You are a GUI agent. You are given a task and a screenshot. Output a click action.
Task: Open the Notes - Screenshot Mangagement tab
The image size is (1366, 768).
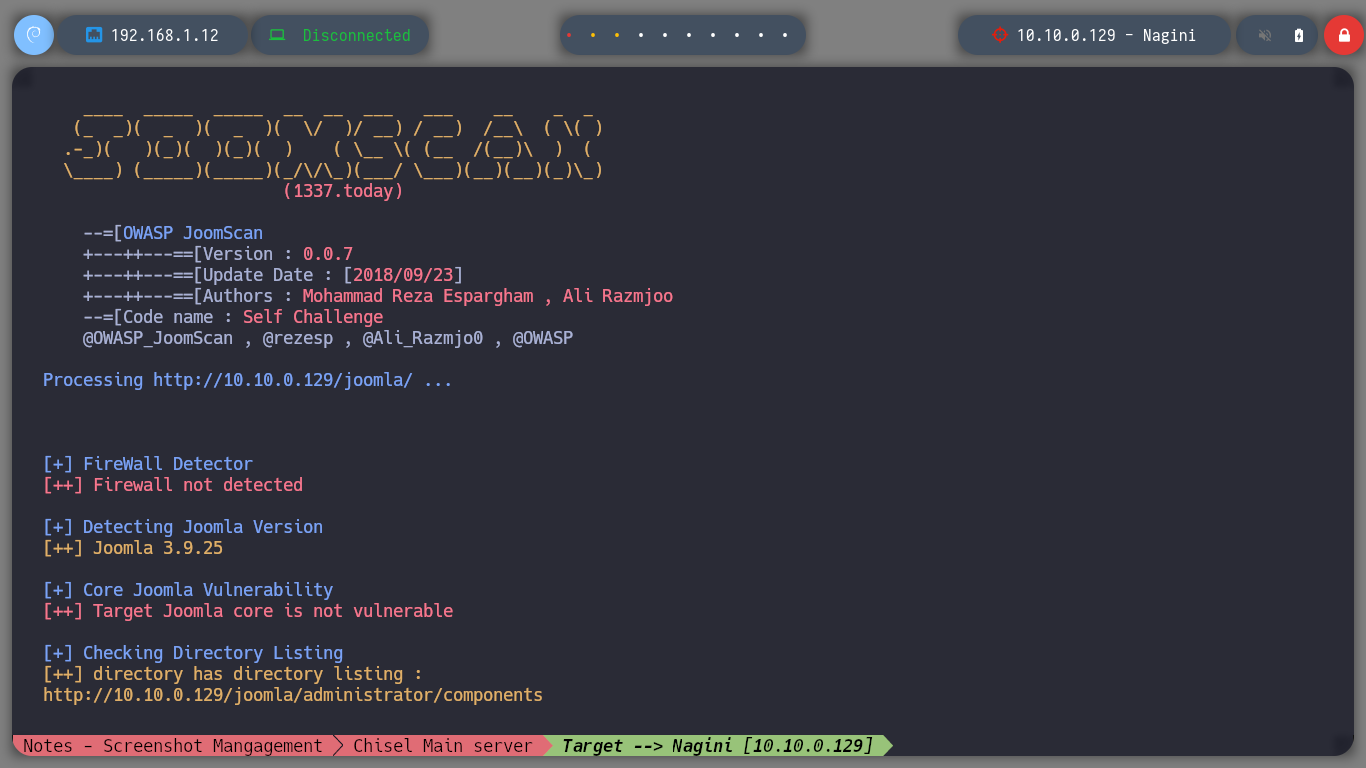(x=173, y=746)
